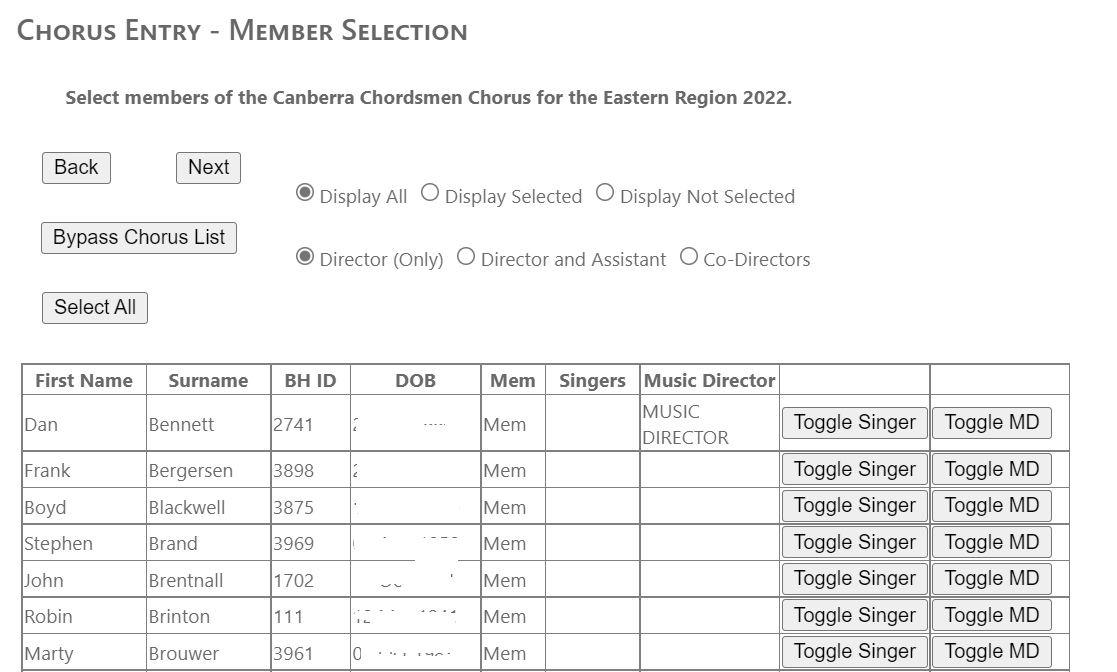Click the Back button

76,168
